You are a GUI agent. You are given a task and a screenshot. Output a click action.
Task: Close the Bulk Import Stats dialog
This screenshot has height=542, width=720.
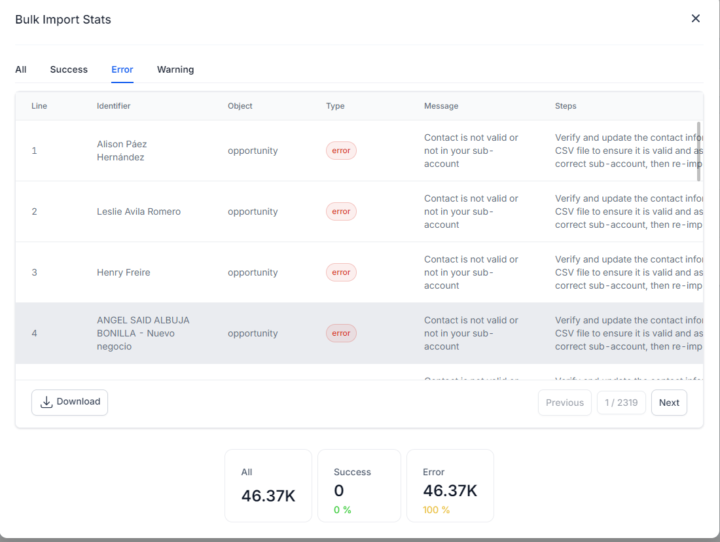click(x=695, y=18)
